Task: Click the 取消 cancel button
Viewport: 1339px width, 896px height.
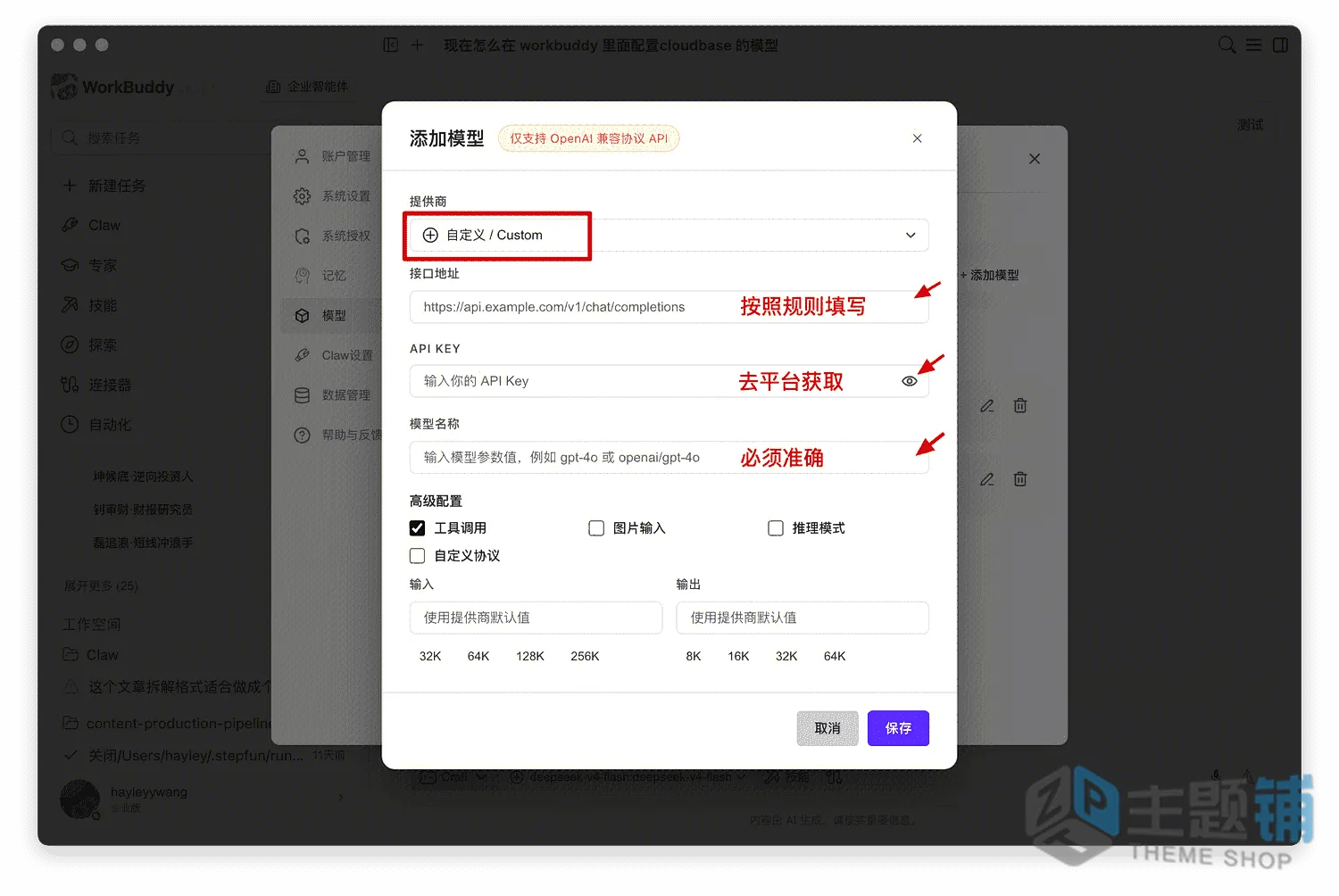Action: click(x=828, y=728)
